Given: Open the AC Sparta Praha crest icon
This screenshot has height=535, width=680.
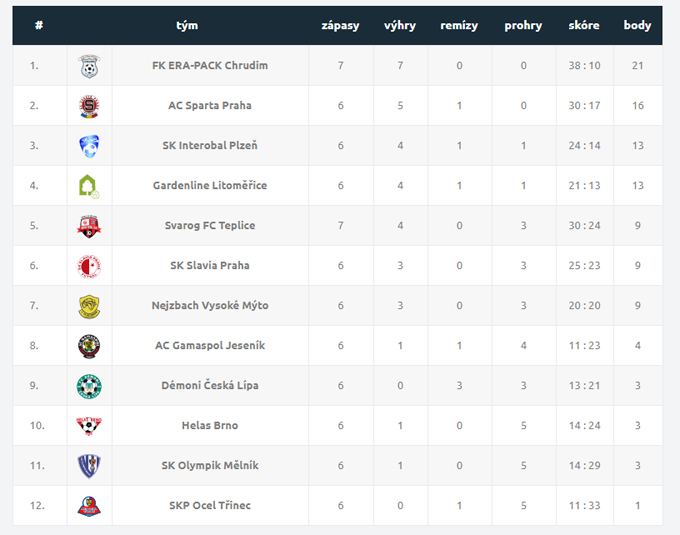Looking at the screenshot, I should tap(89, 106).
